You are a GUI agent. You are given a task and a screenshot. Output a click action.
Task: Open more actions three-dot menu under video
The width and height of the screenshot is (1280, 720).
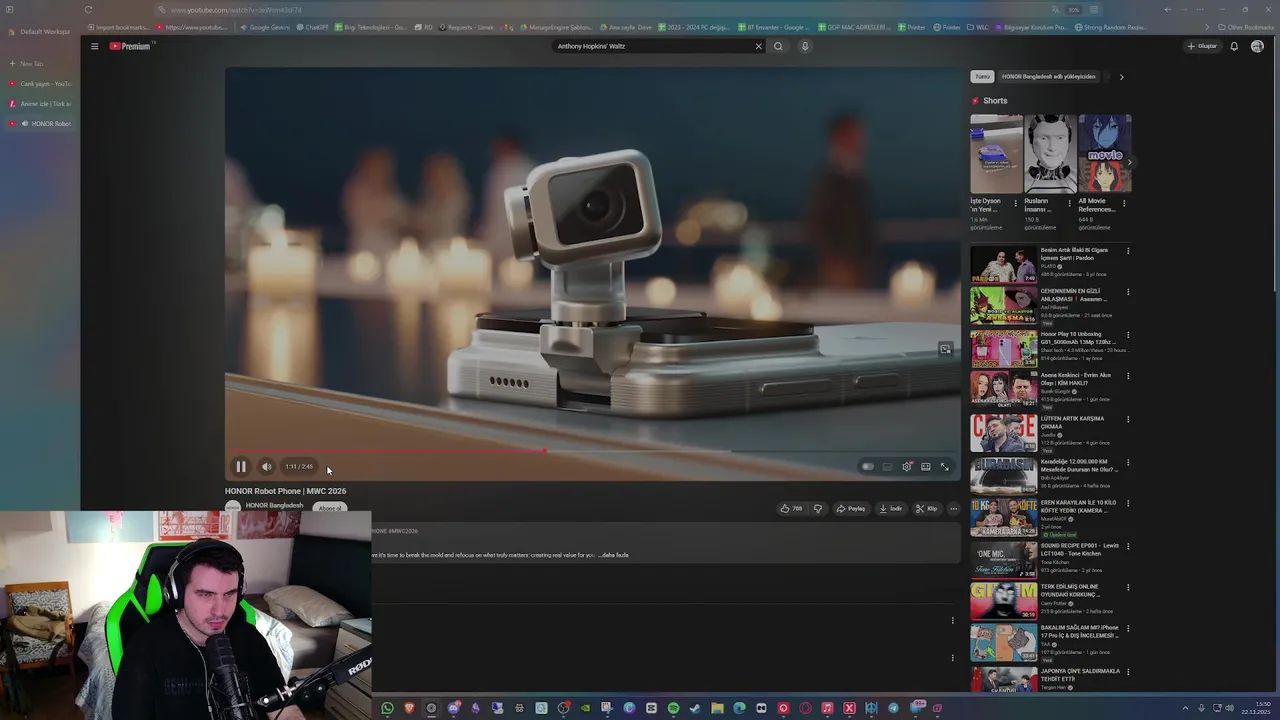coord(953,509)
